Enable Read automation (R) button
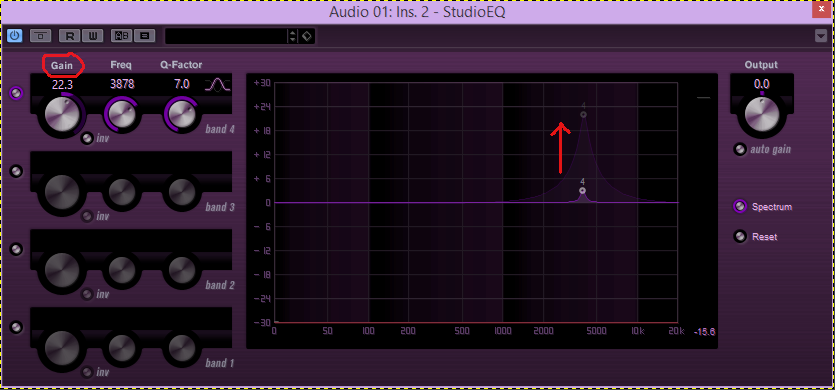 pyautogui.click(x=69, y=36)
